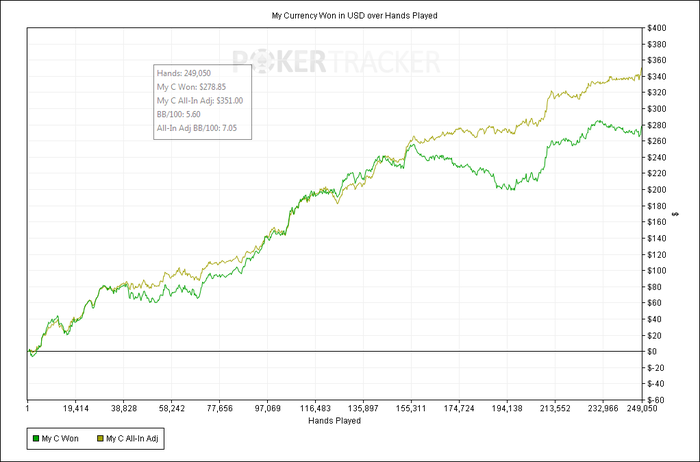Click the 19,414 x-axis tick label
This screenshot has height=462, width=700.
click(x=75, y=408)
